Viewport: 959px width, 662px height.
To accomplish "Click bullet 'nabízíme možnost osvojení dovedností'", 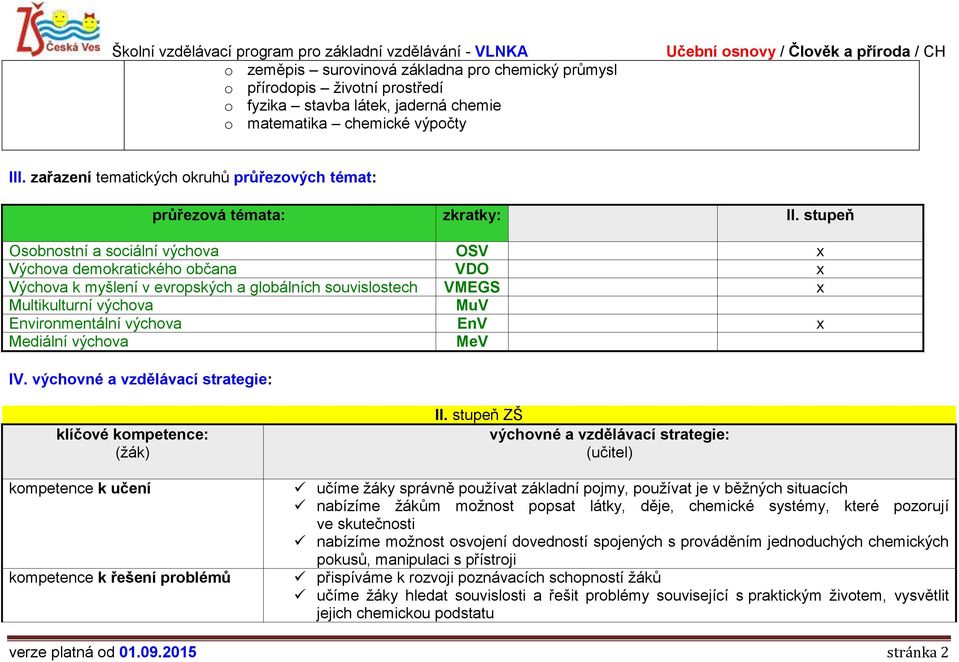I will [x=632, y=550].
